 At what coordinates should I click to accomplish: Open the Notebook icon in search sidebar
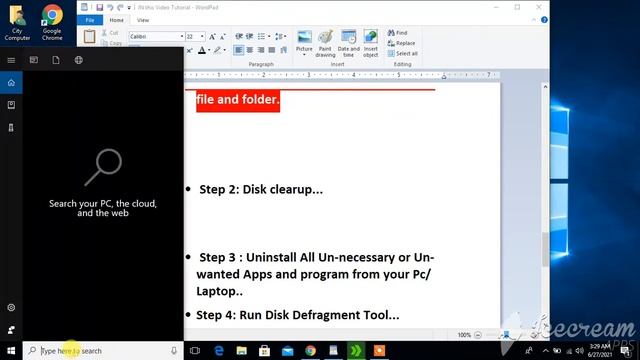11,105
